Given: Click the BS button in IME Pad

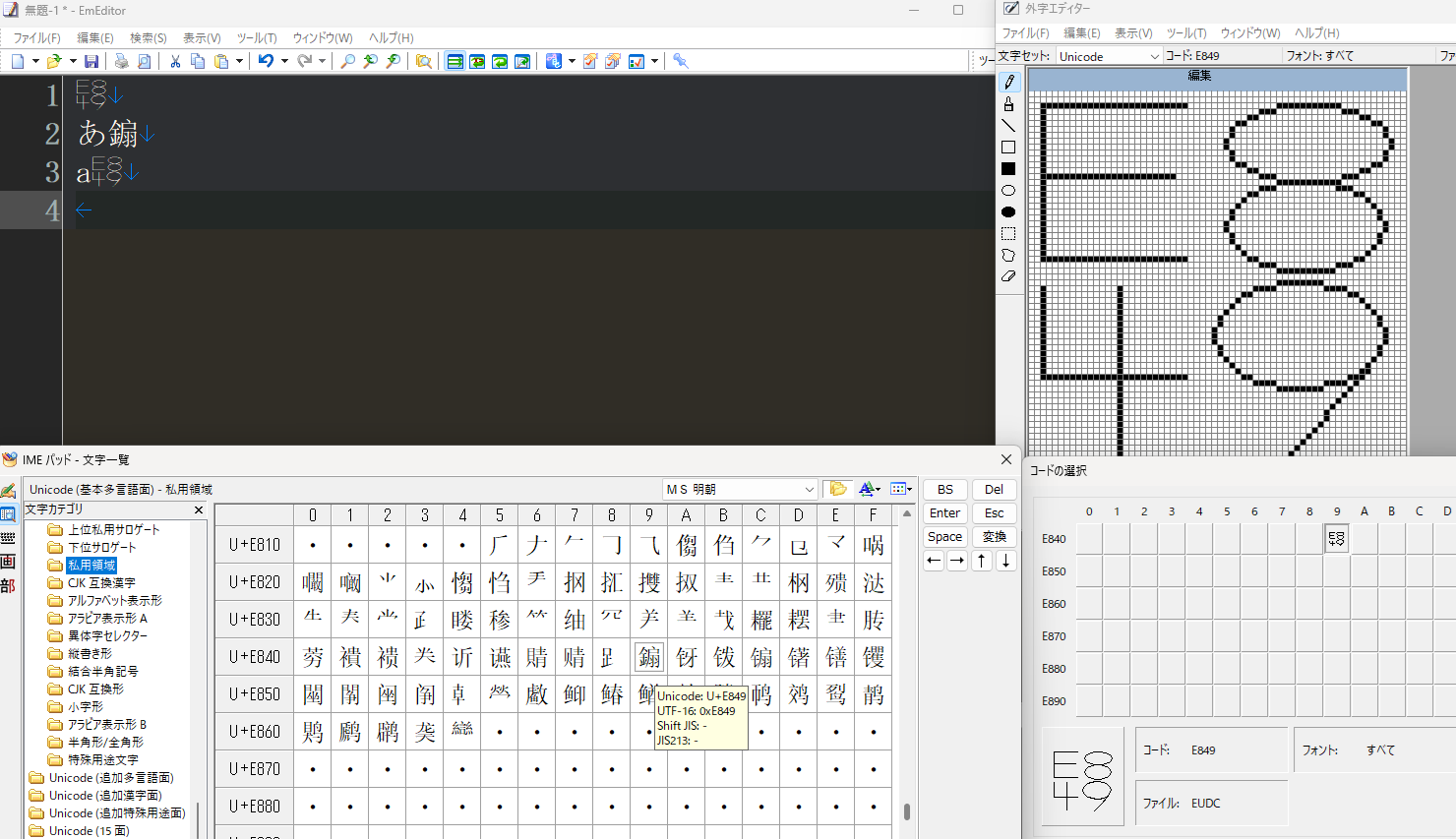Looking at the screenshot, I should tap(945, 489).
